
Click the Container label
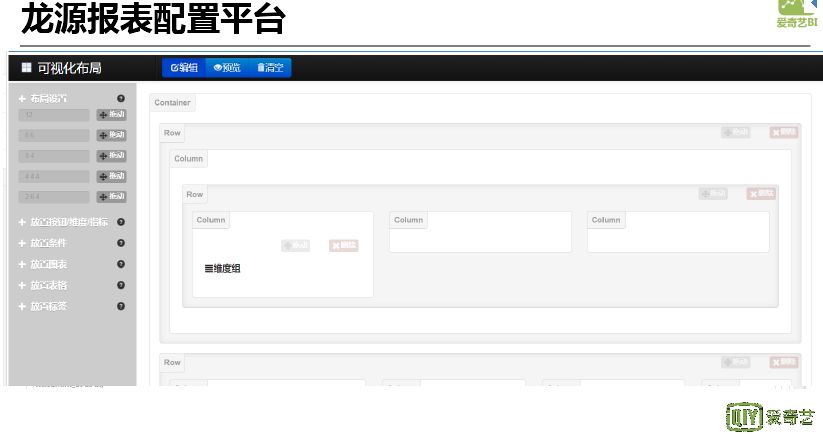172,103
